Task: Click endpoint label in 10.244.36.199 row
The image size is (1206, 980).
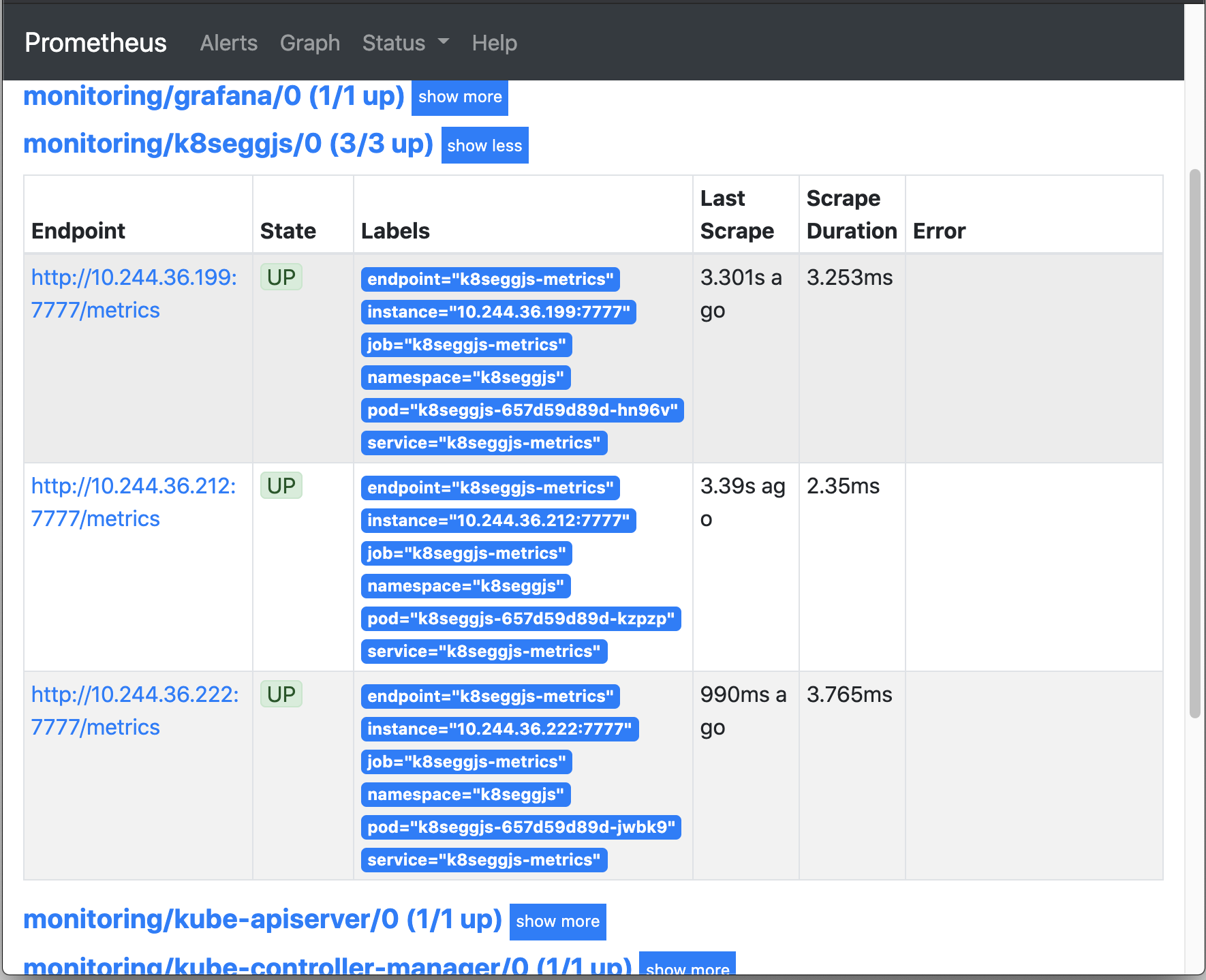Action: (x=491, y=279)
